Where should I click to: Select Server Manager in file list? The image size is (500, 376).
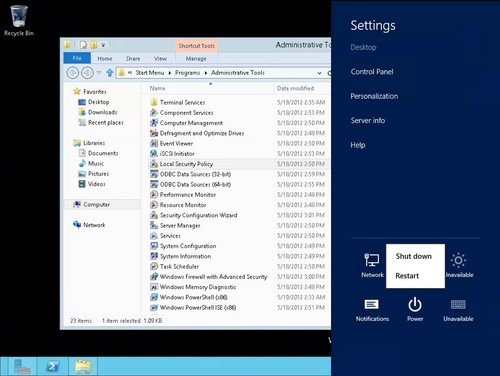click(175, 226)
